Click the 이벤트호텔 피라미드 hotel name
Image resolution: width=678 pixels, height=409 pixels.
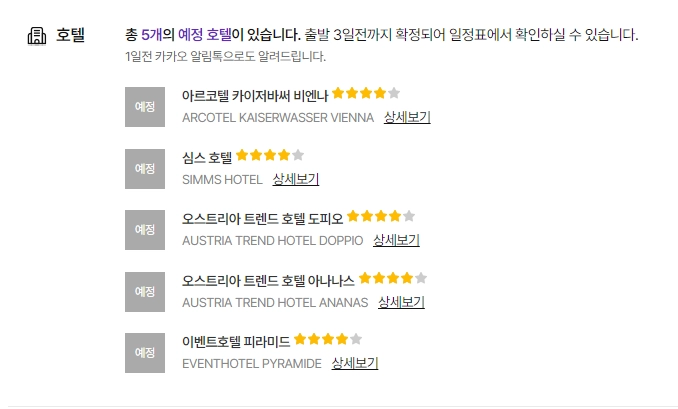pyautogui.click(x=236, y=341)
